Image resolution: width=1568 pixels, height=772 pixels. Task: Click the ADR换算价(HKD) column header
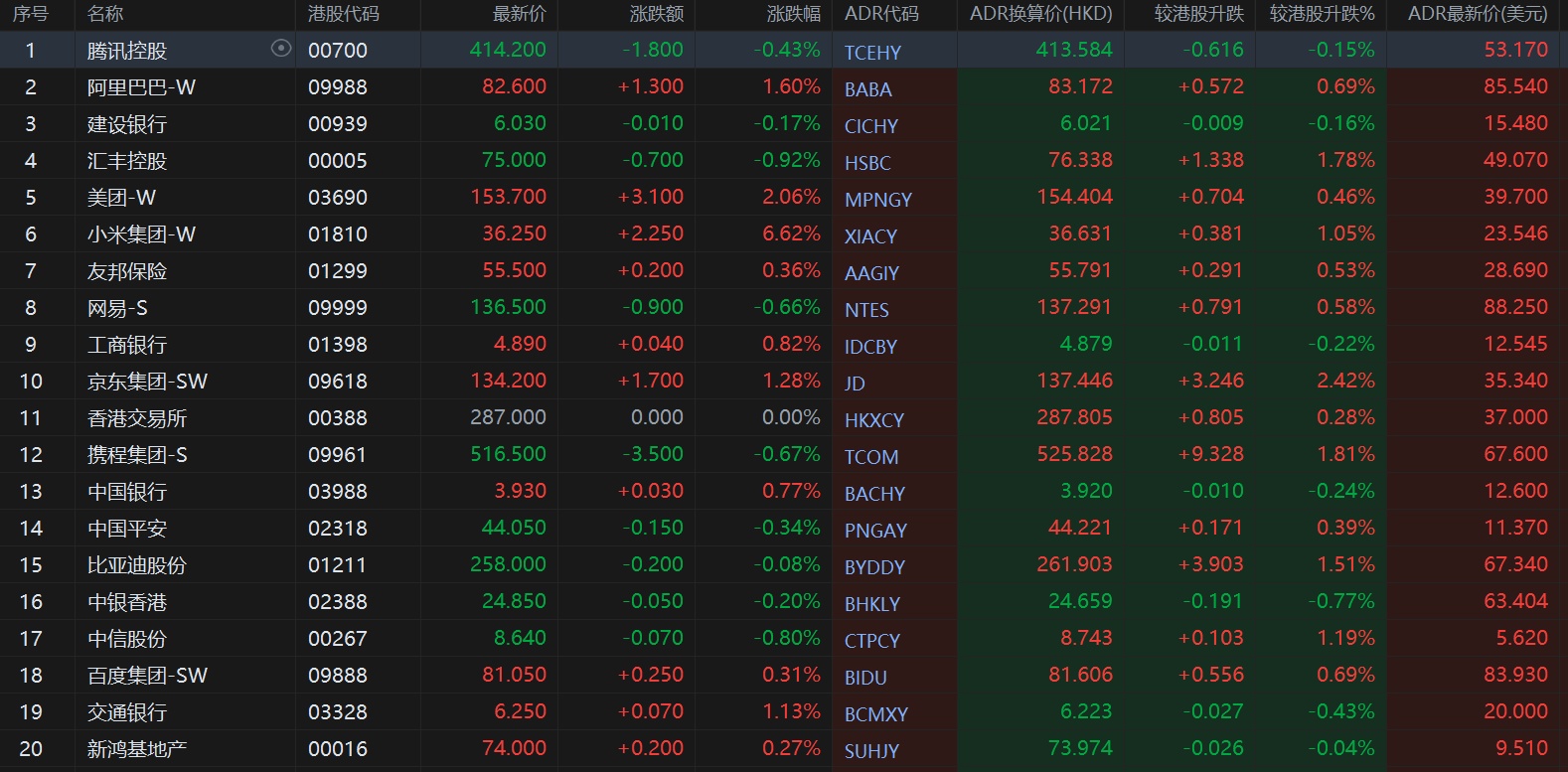pos(1040,14)
